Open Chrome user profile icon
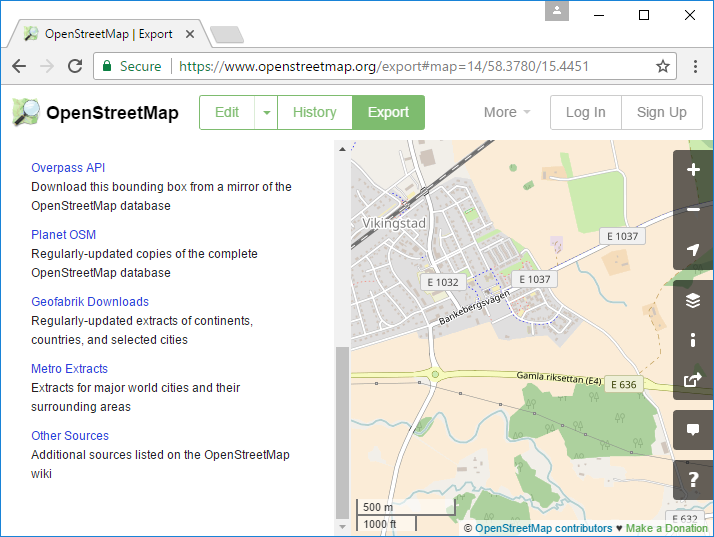 557,11
